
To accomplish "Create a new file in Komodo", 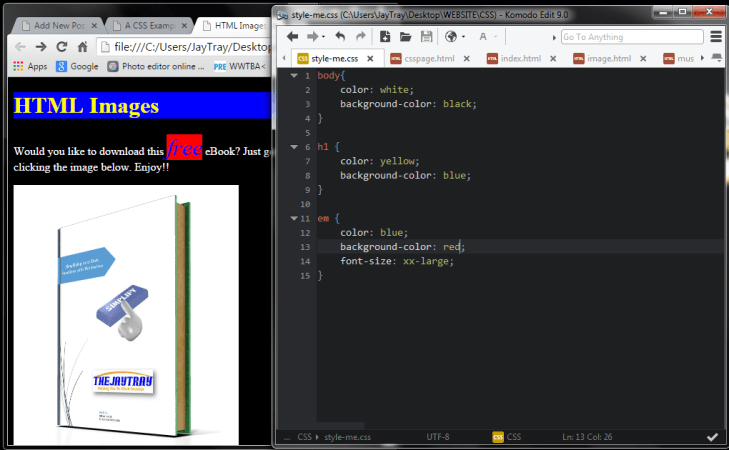I will pos(384,36).
